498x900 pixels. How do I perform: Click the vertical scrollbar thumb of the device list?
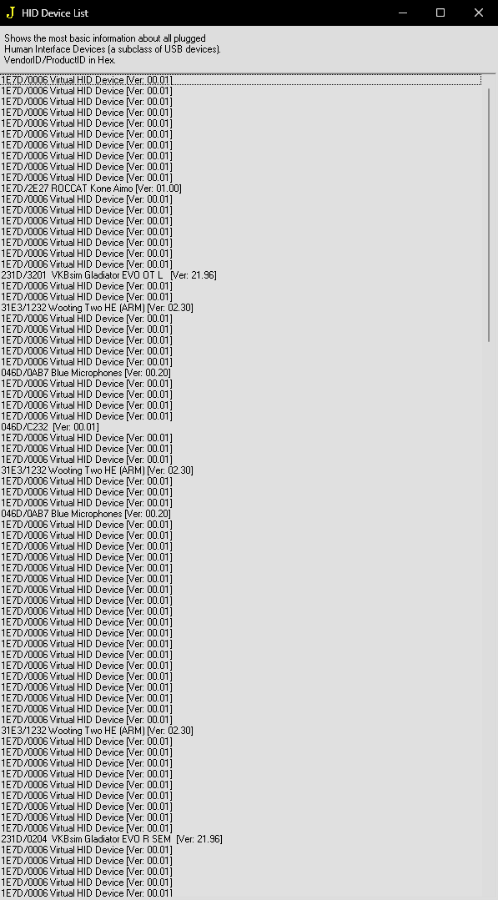point(489,215)
